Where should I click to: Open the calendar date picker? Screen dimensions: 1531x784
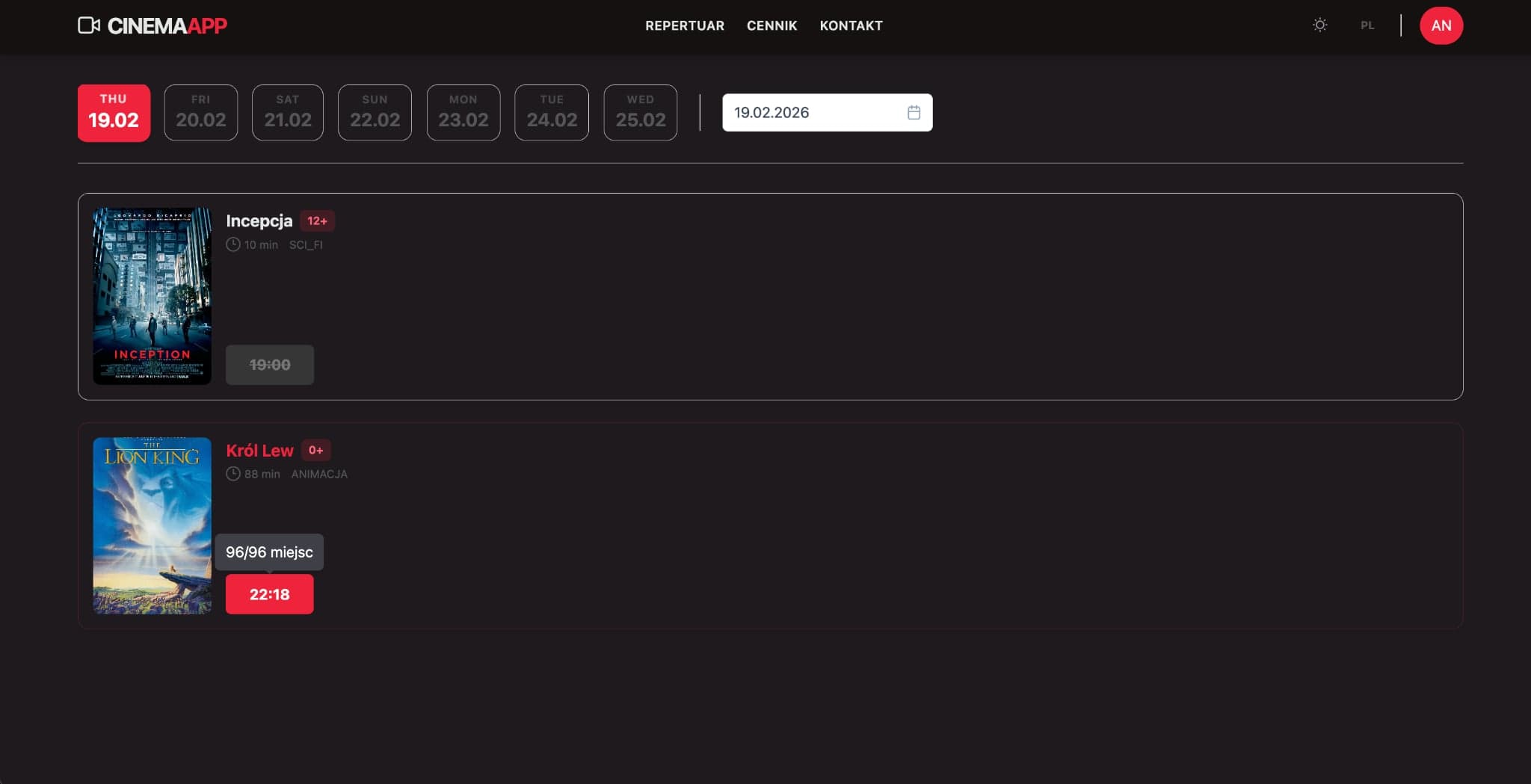point(826,112)
